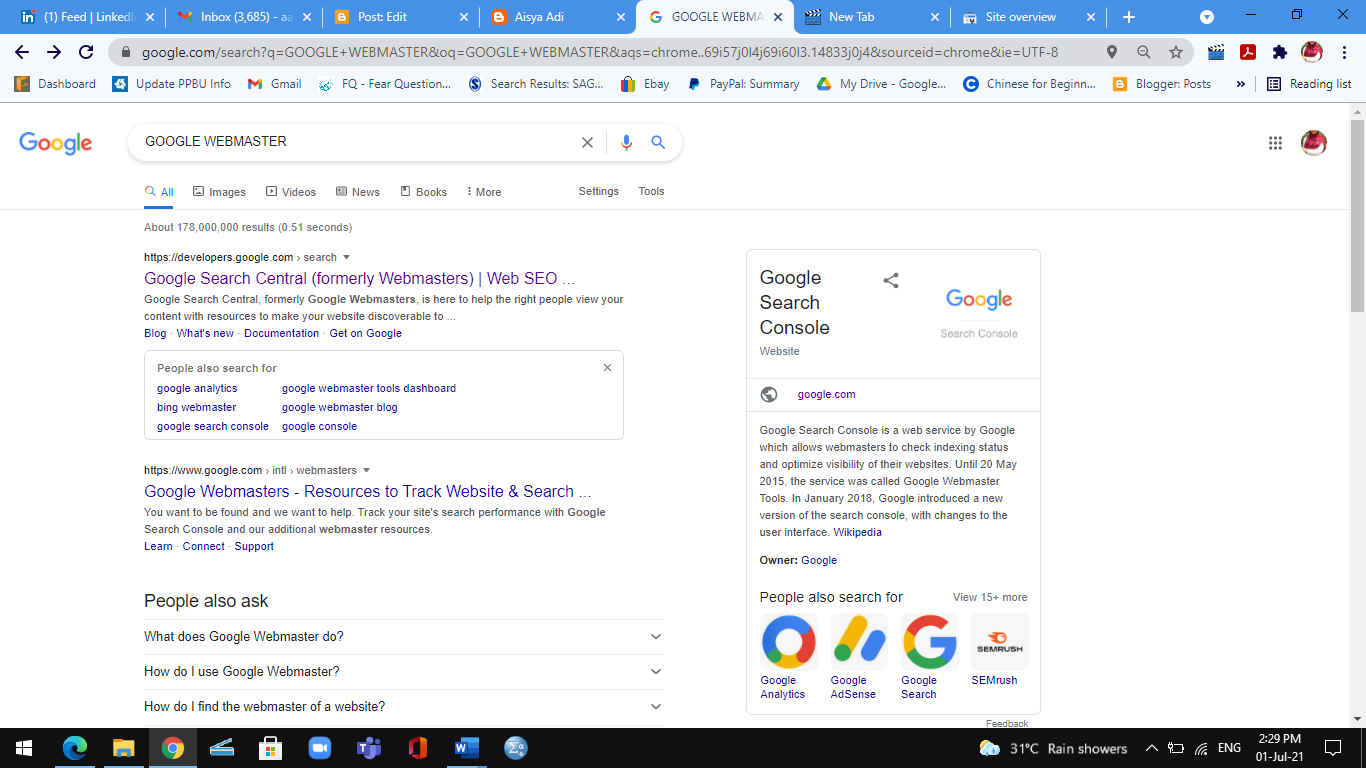The height and width of the screenshot is (768, 1366).
Task: Open Microsoft Word from taskbar
Action: point(467,747)
